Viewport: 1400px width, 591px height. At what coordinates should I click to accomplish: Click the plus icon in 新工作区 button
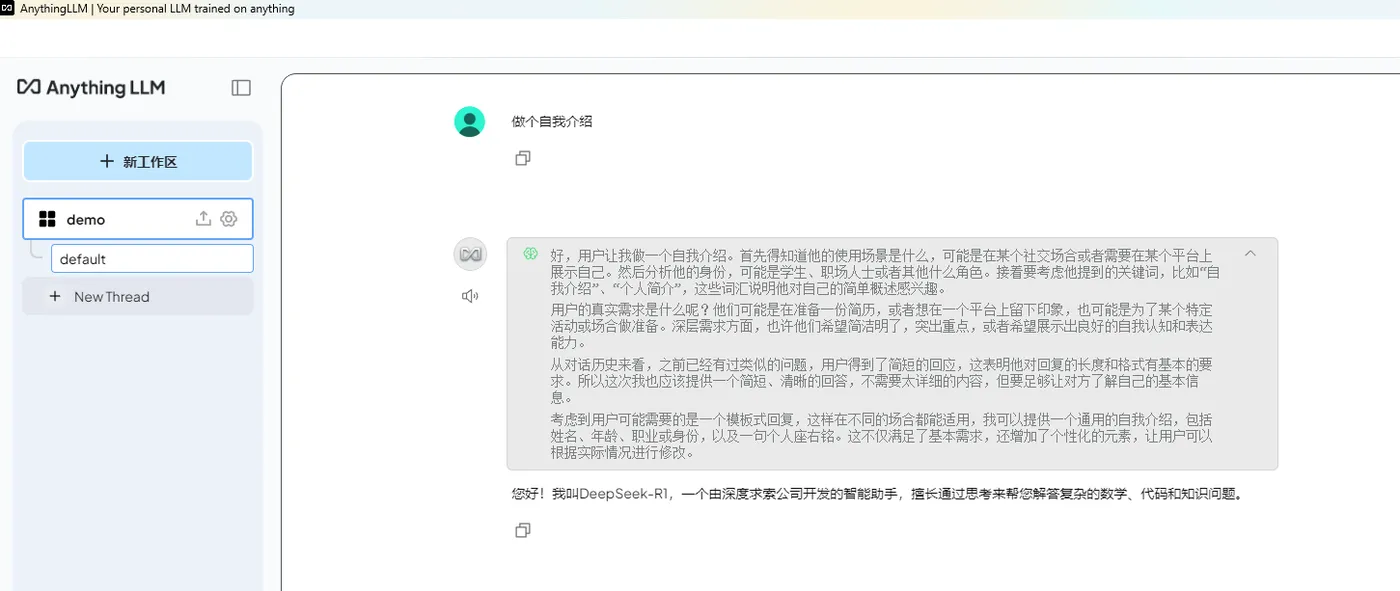coord(107,161)
